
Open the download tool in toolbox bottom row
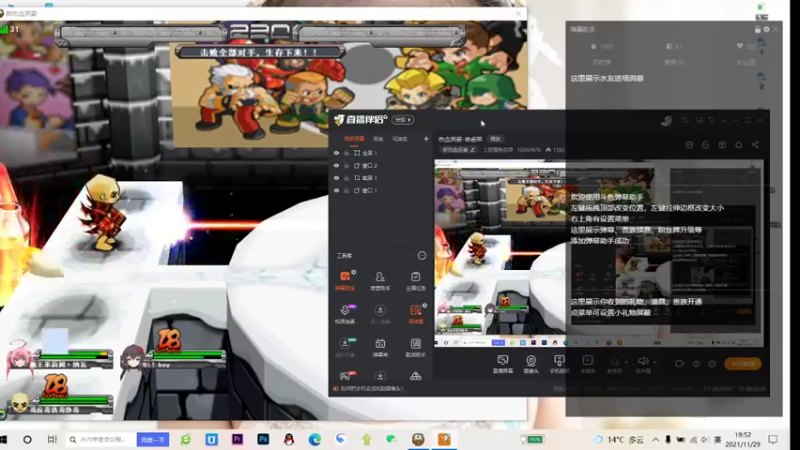[380, 376]
